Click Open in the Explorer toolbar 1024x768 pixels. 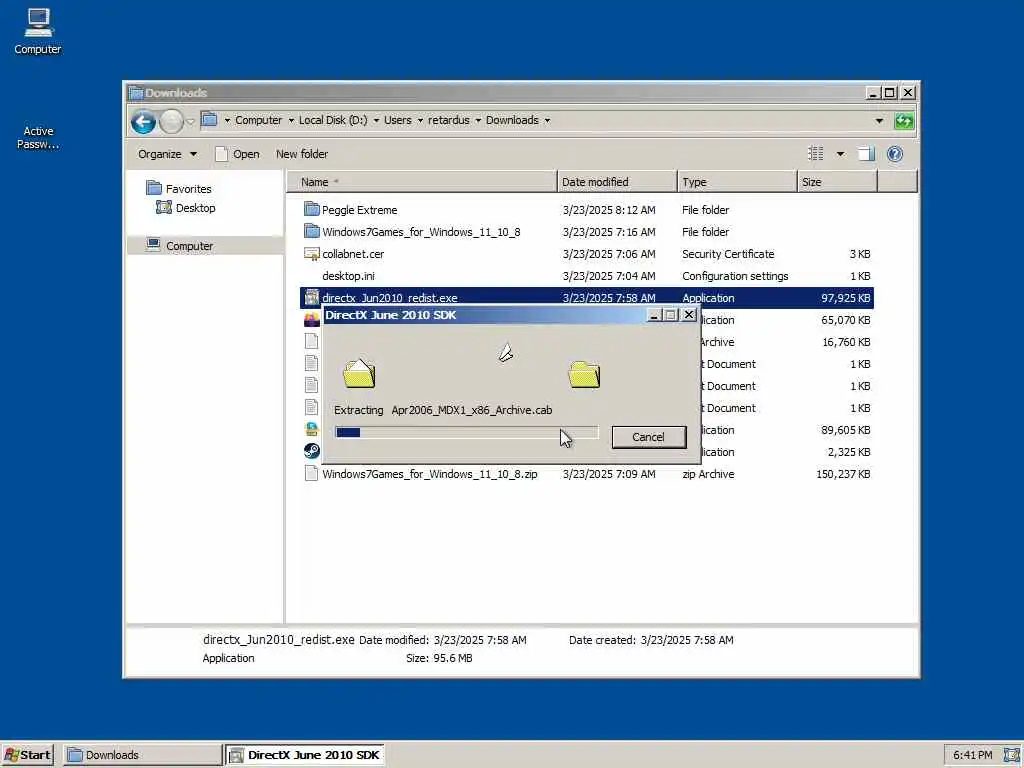coord(238,154)
